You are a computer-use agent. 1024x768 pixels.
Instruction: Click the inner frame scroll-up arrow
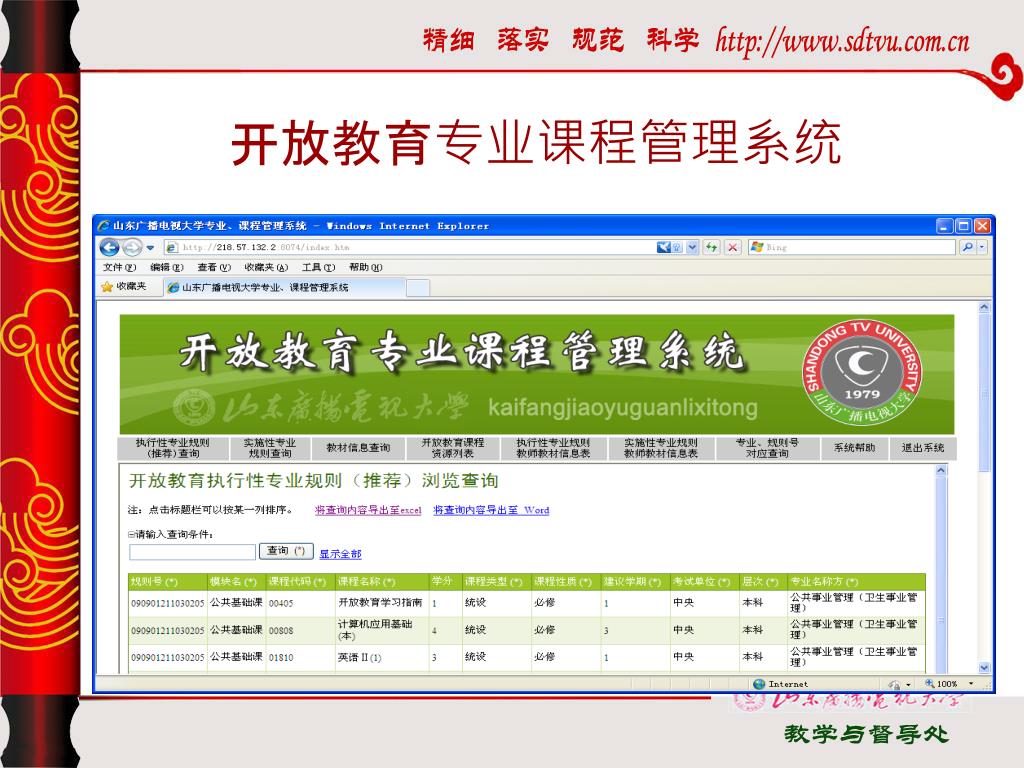coord(941,470)
